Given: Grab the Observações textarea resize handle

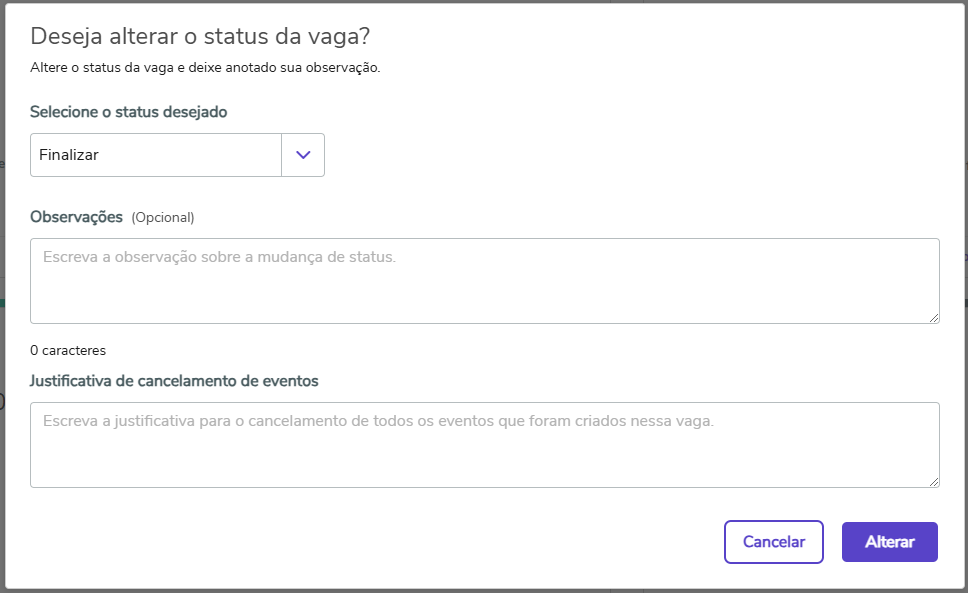Looking at the screenshot, I should 934,317.
